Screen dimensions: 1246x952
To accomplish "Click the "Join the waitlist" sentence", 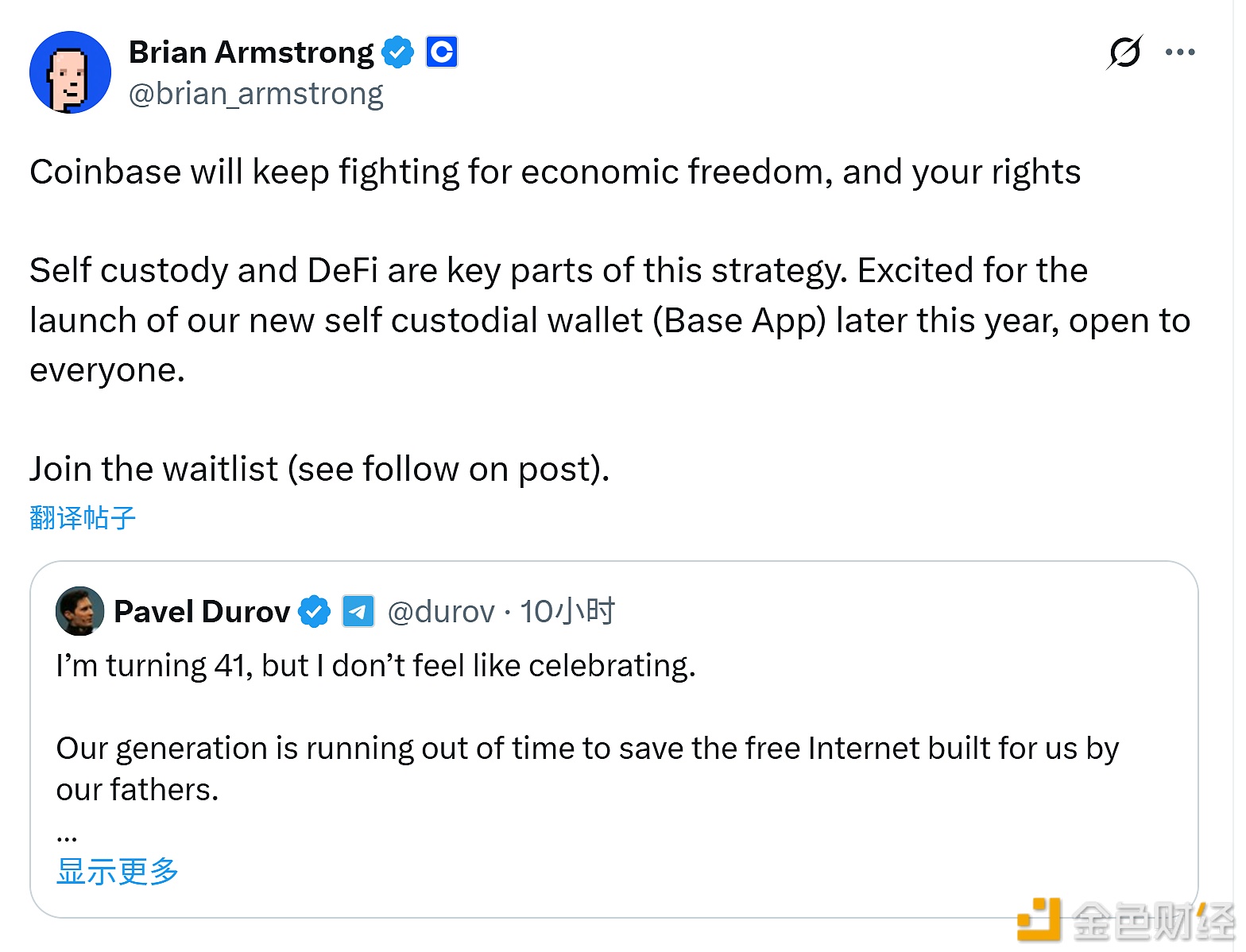I will click(319, 469).
